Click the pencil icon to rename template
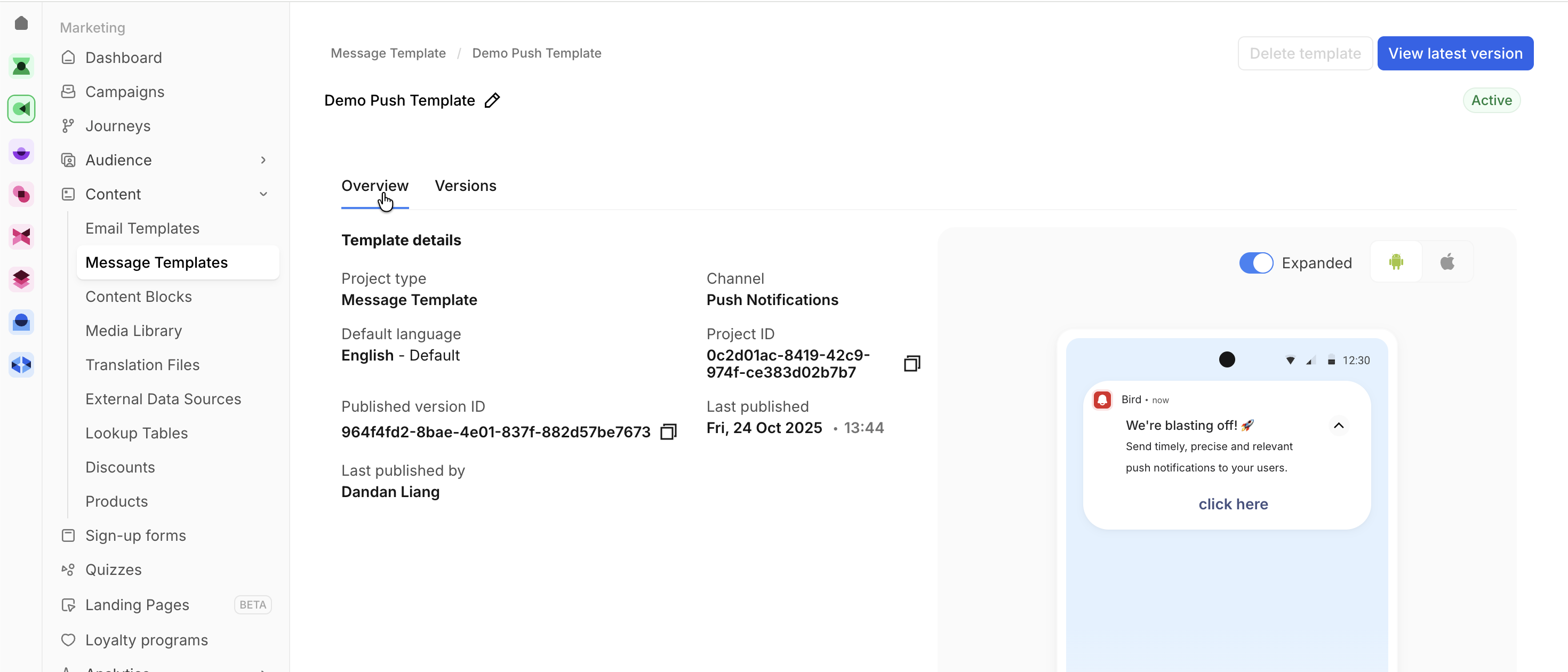 coord(492,100)
